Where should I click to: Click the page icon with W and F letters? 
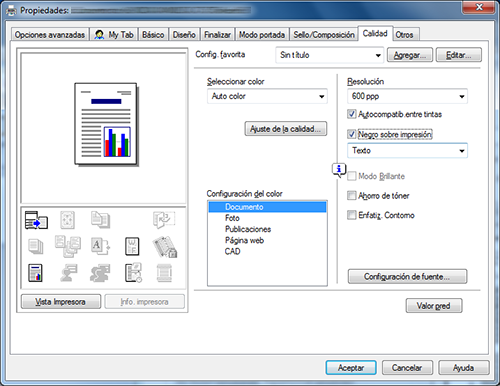click(132, 247)
